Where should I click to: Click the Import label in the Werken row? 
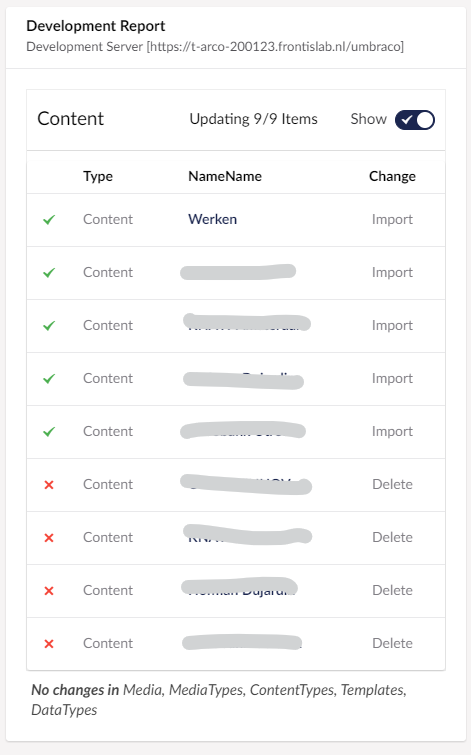point(392,220)
